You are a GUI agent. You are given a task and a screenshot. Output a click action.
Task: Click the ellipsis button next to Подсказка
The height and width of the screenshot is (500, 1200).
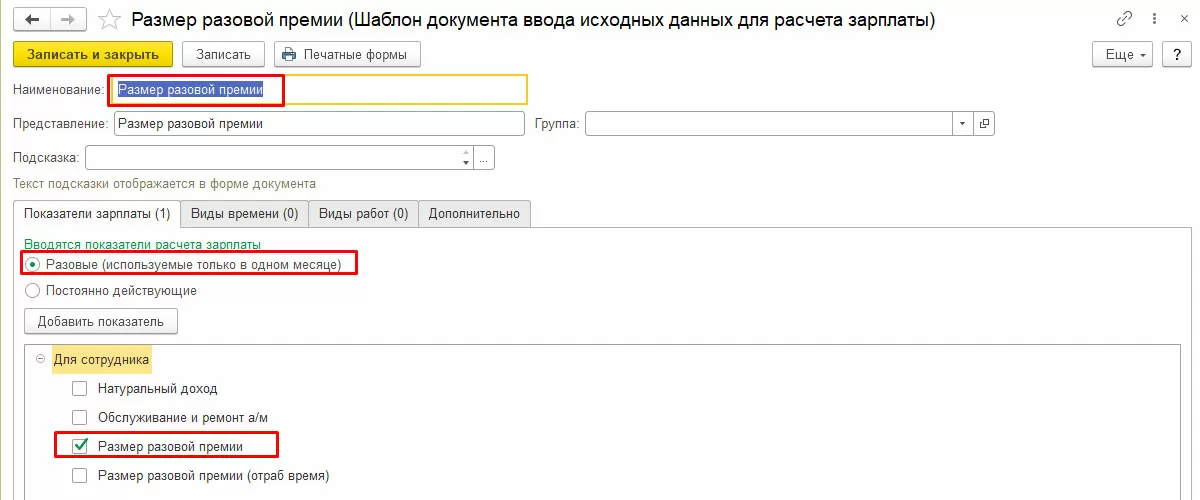(x=485, y=158)
